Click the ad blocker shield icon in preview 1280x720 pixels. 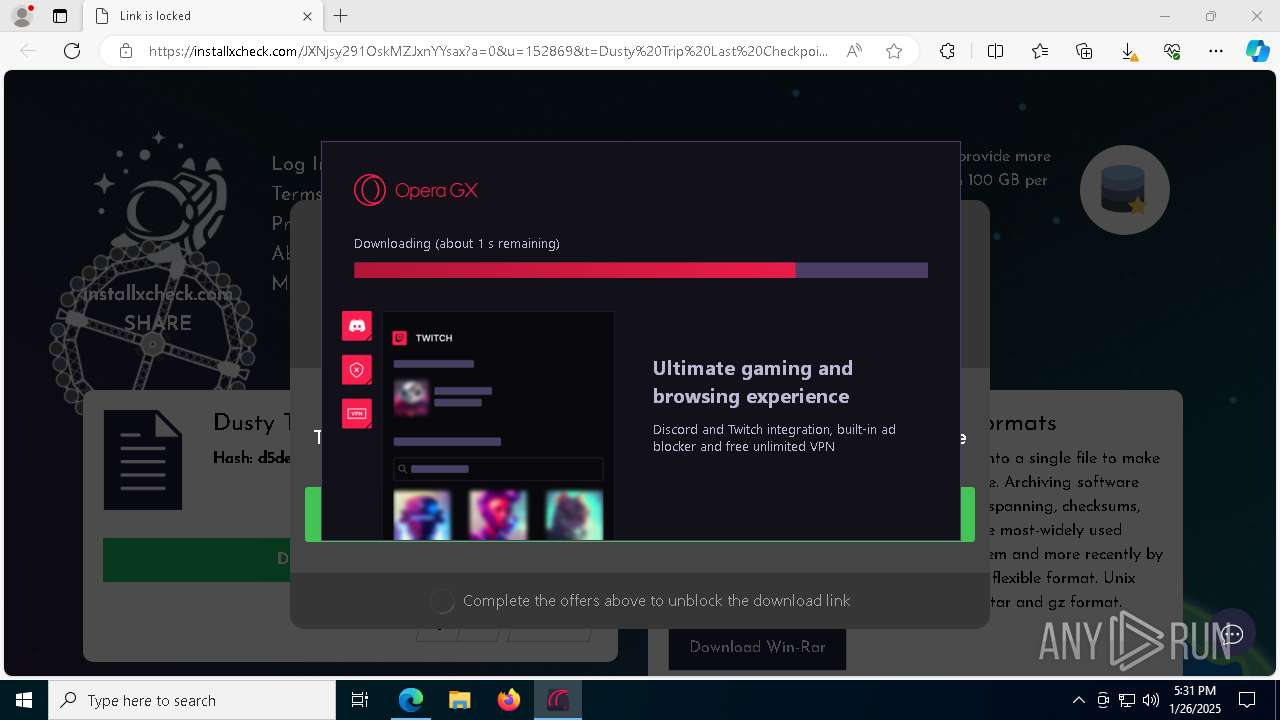357,370
